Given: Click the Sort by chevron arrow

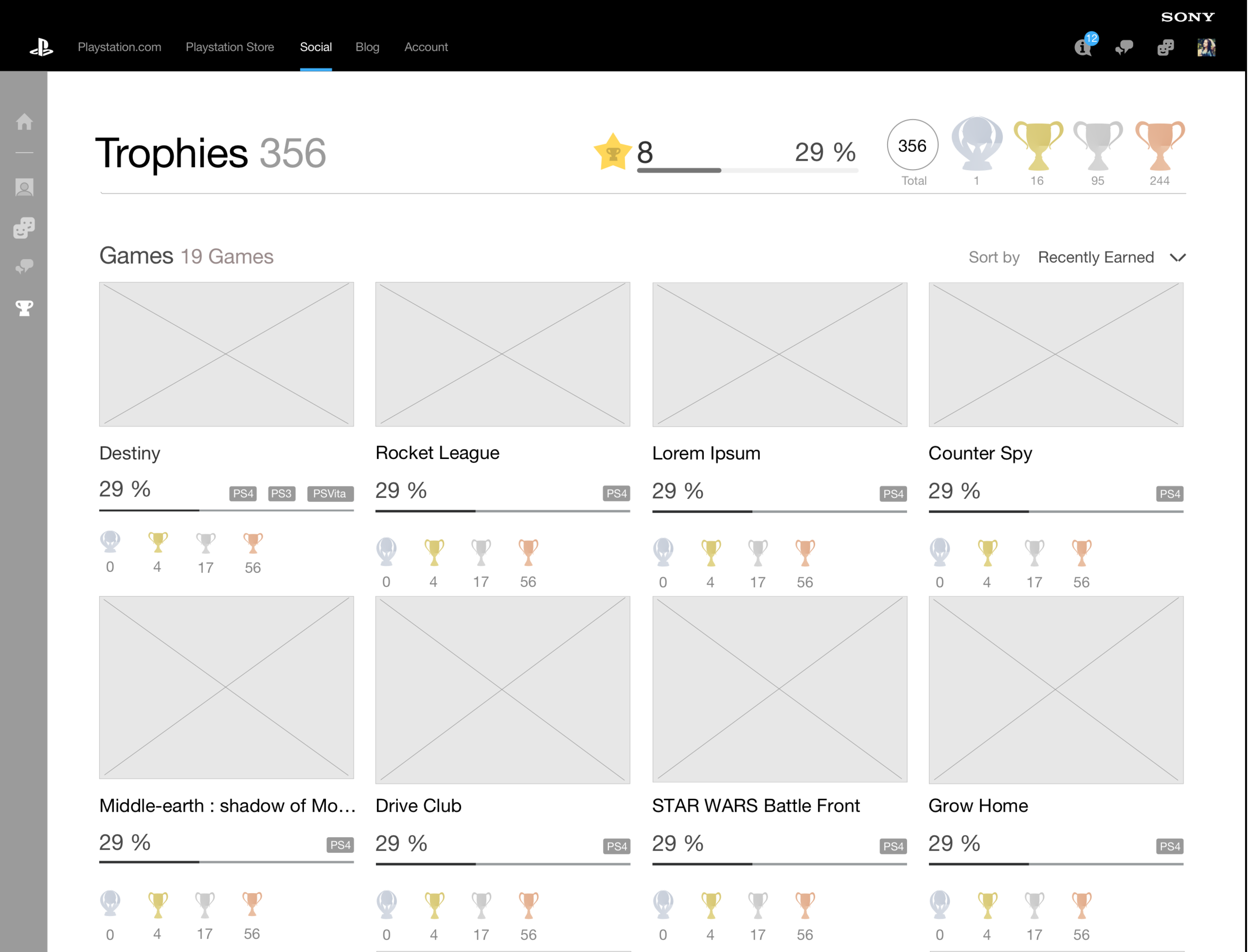Looking at the screenshot, I should pyautogui.click(x=1178, y=258).
